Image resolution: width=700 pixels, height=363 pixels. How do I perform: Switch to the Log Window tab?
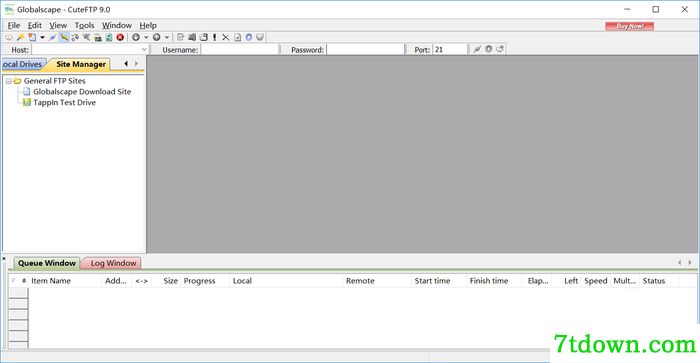[113, 263]
